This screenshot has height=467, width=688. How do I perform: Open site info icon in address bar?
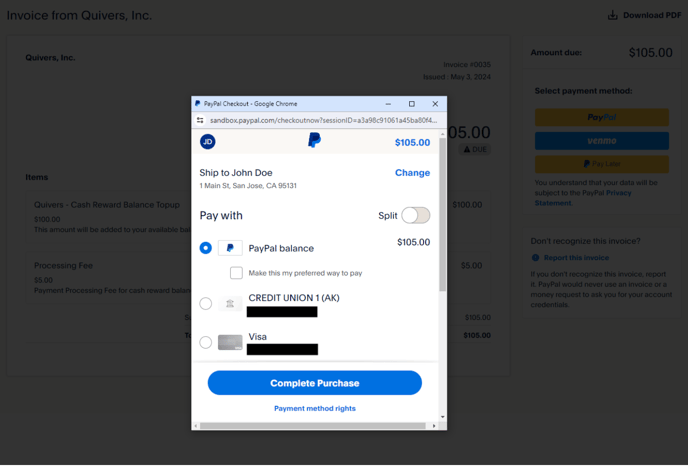click(x=200, y=120)
